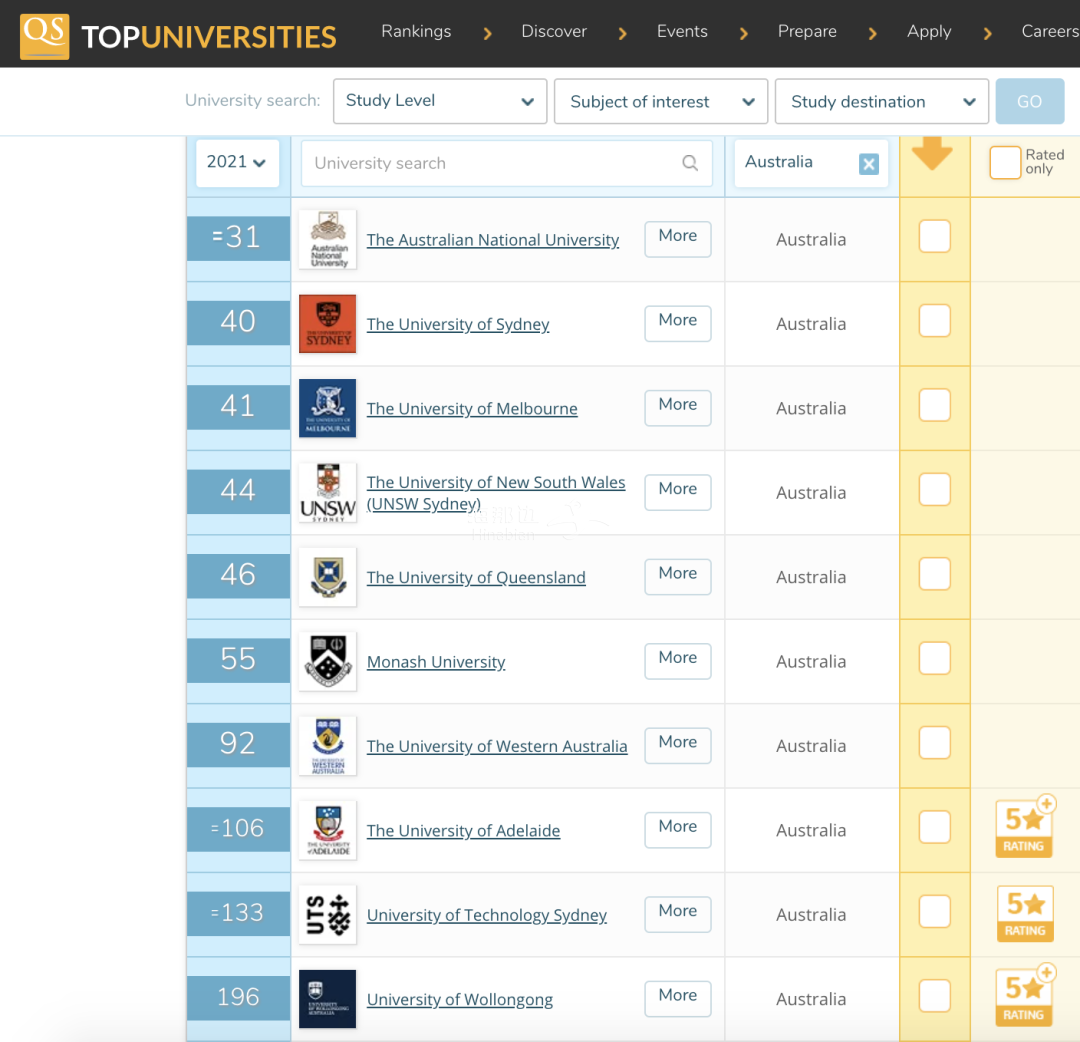Open the Monash University crest
Viewport: 1080px width, 1042px height.
click(328, 661)
